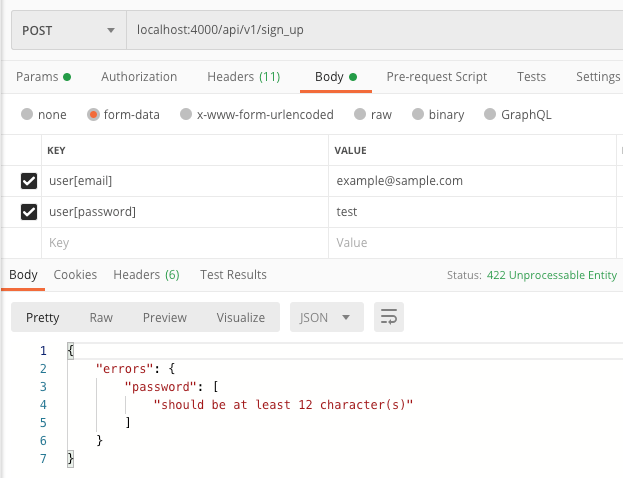Open the JSON format dropdown
The width and height of the screenshot is (623, 478).
(327, 317)
